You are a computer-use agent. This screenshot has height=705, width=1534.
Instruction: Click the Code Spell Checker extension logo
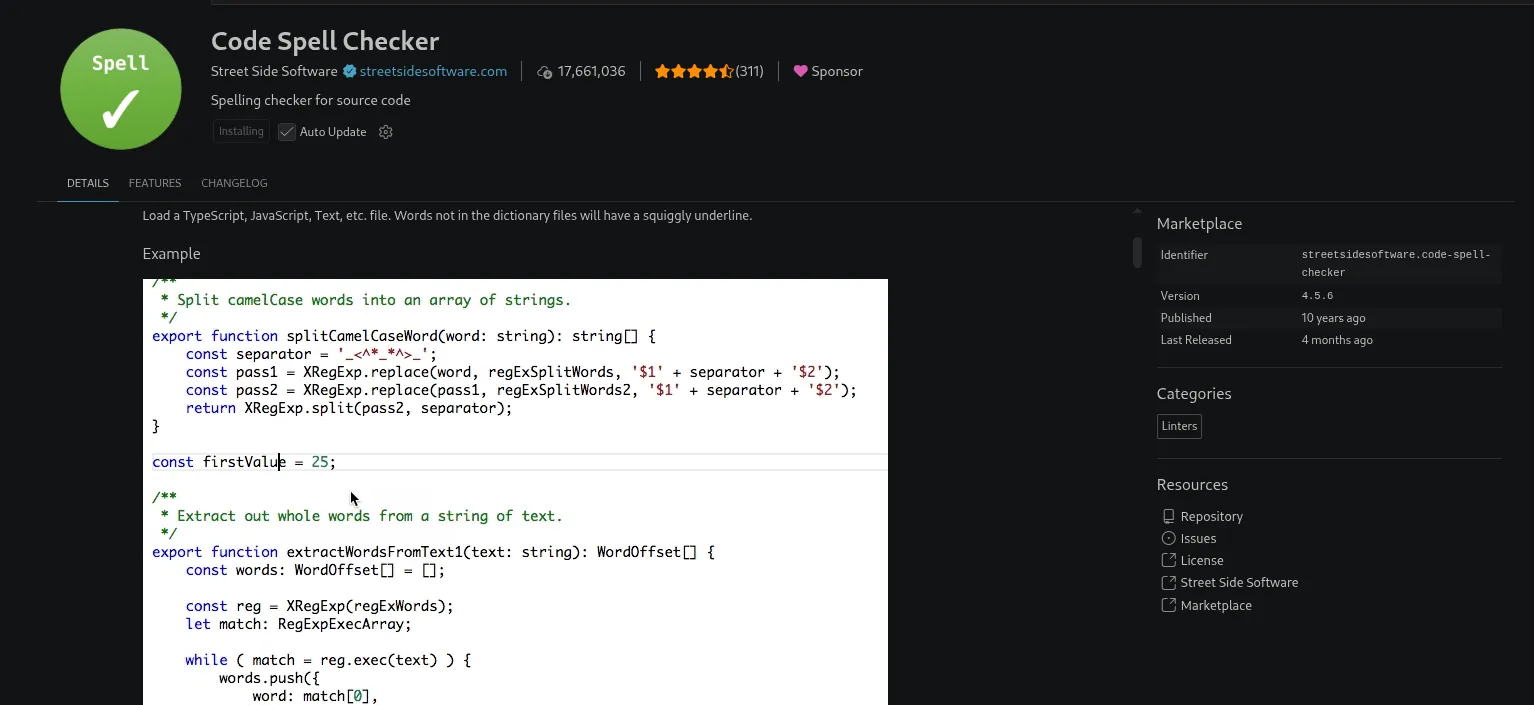(121, 89)
